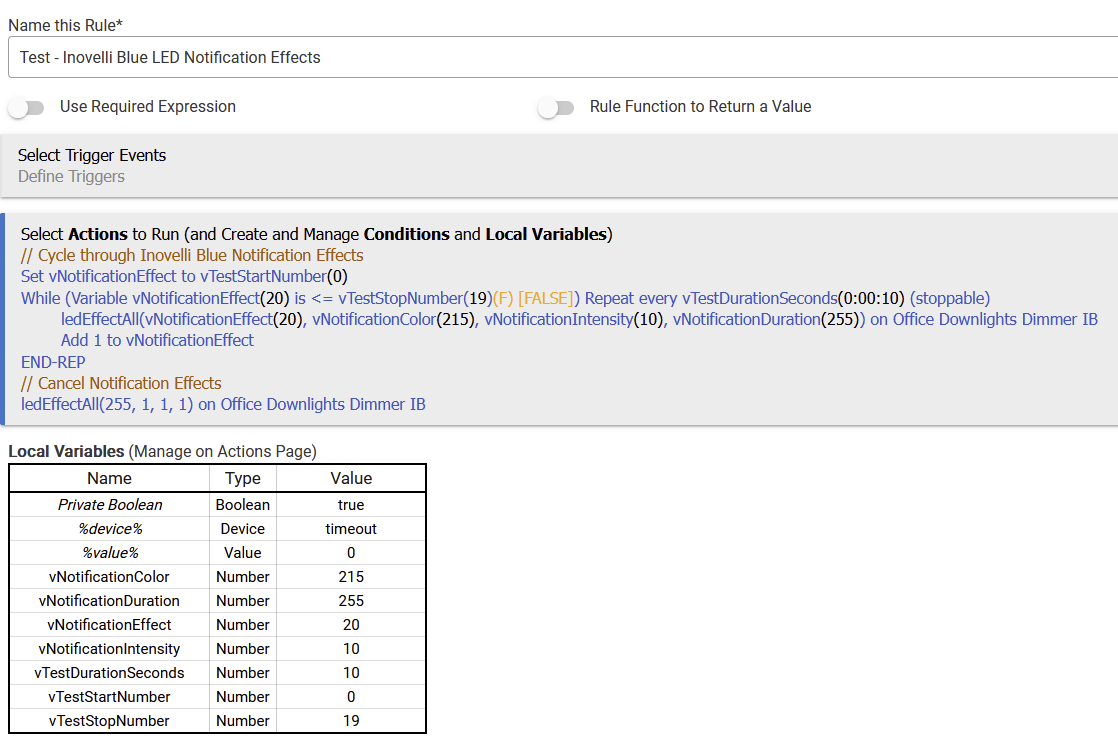
Task: Click the Name column header
Action: point(109,478)
